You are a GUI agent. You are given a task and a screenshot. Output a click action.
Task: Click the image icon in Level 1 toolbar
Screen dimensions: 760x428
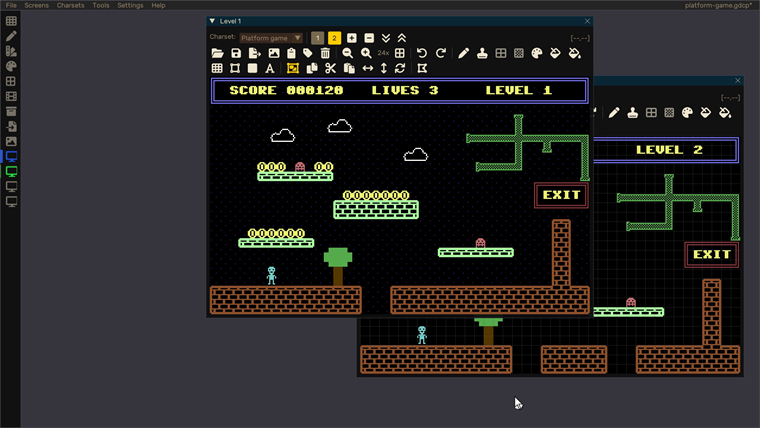click(273, 53)
